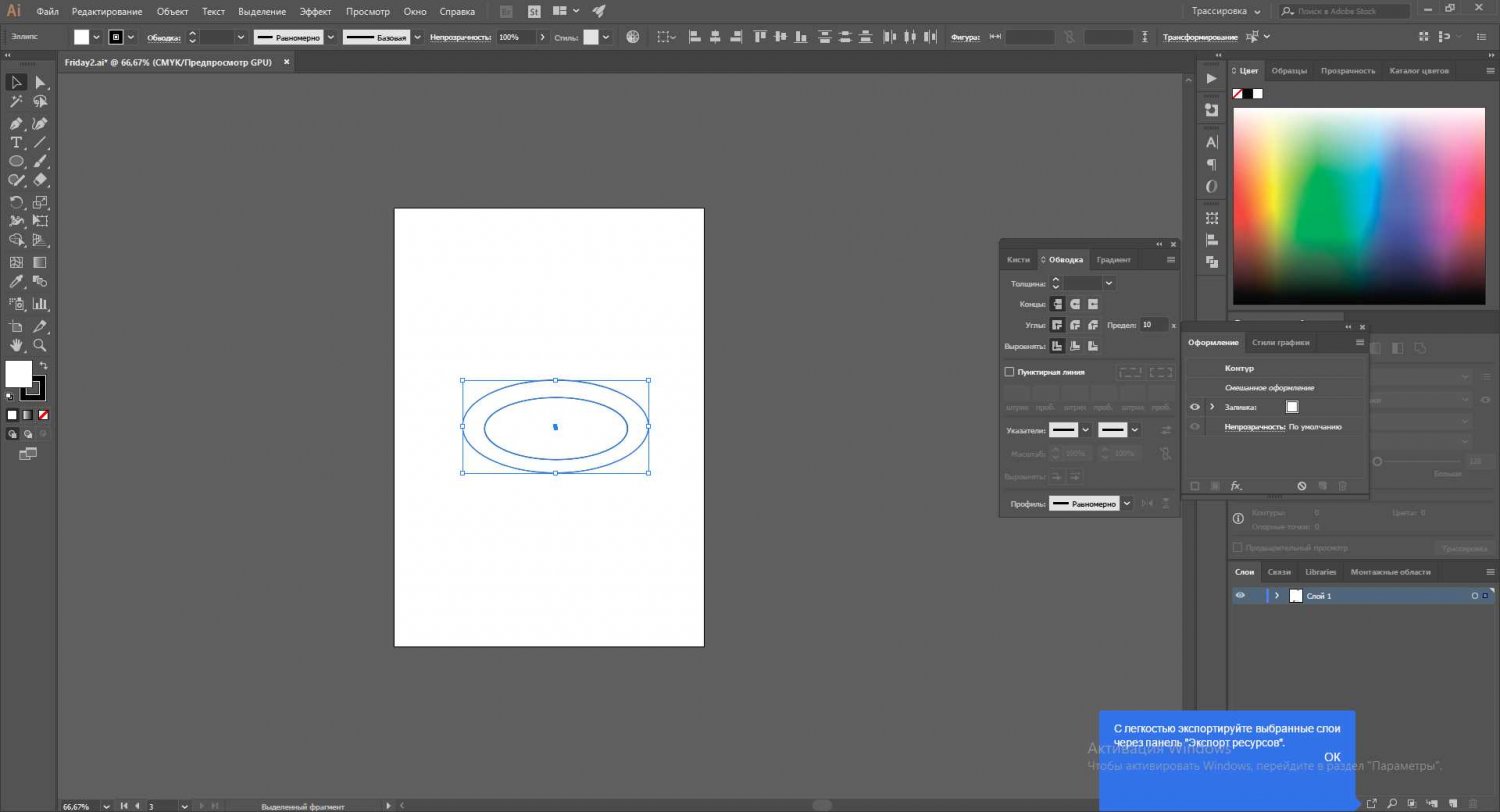Toggle visibility eye of Заливка attribute
Viewport: 1500px width, 812px height.
pos(1194,407)
